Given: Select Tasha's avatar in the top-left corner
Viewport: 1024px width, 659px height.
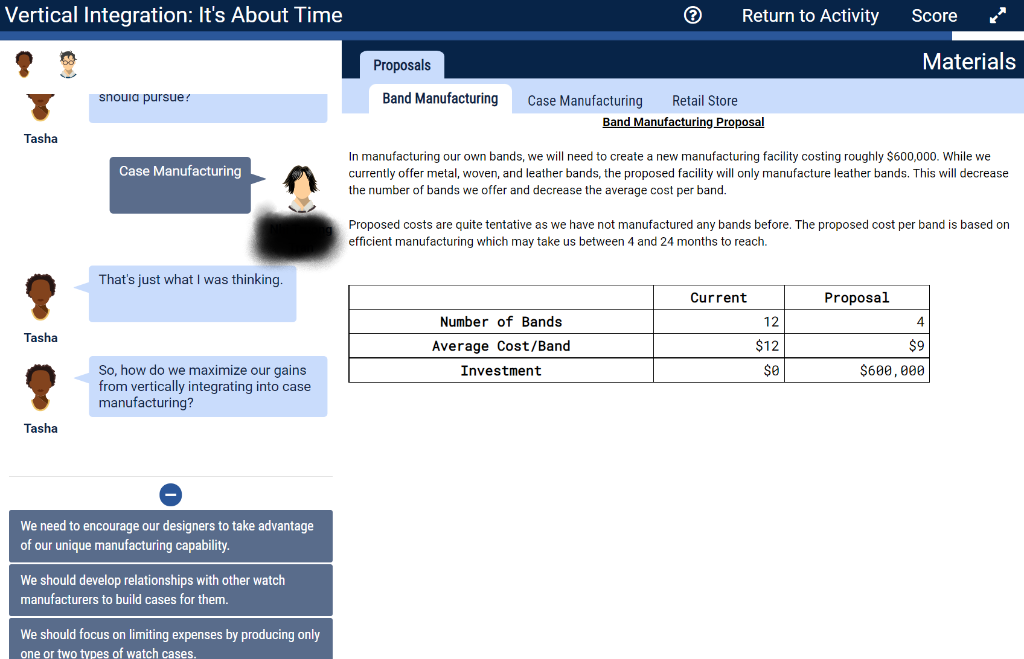Looking at the screenshot, I should point(23,62).
